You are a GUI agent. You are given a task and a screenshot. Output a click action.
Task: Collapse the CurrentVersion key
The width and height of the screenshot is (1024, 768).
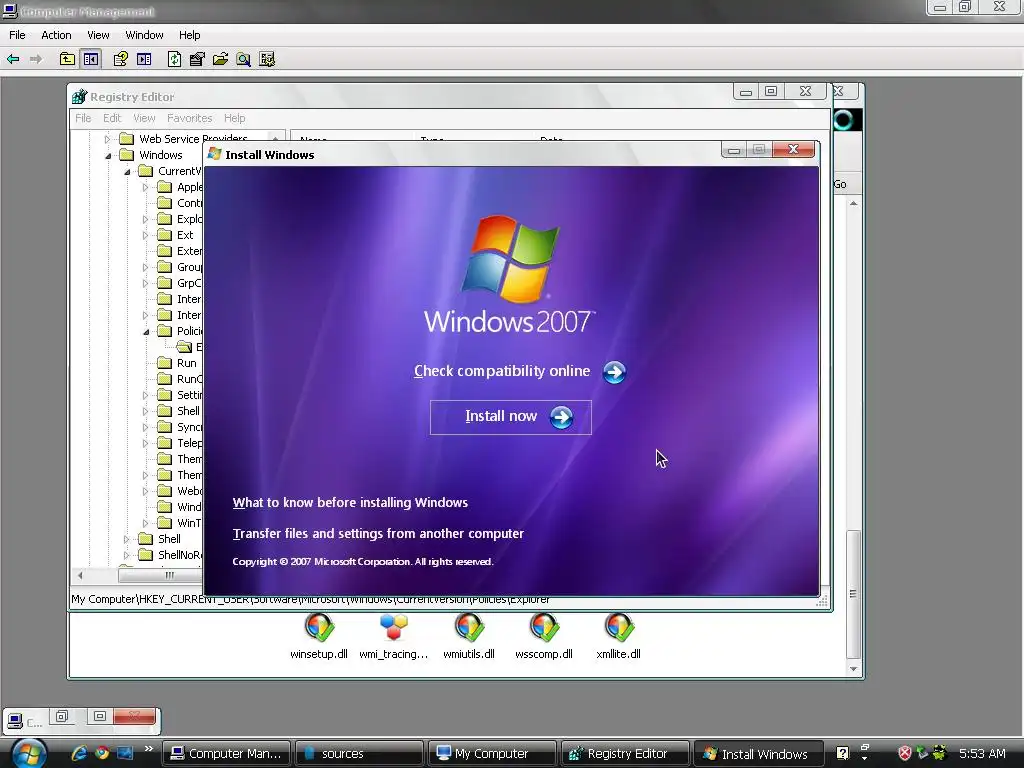(x=127, y=172)
